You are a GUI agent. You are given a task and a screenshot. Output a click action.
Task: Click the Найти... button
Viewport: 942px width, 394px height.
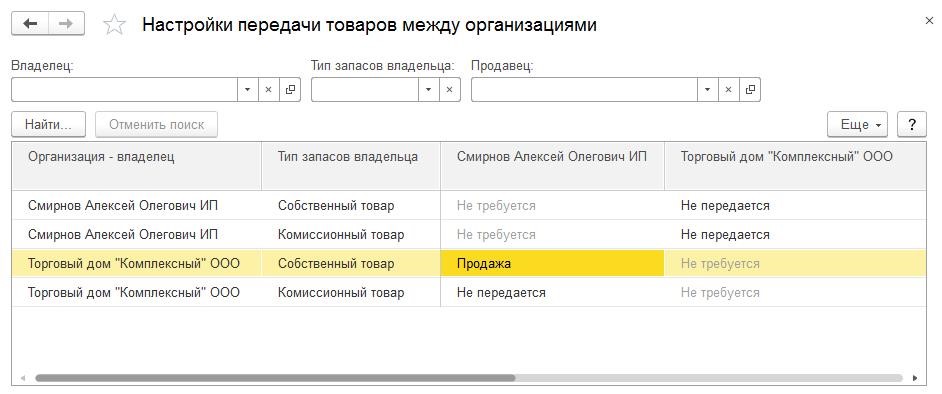pyautogui.click(x=49, y=124)
